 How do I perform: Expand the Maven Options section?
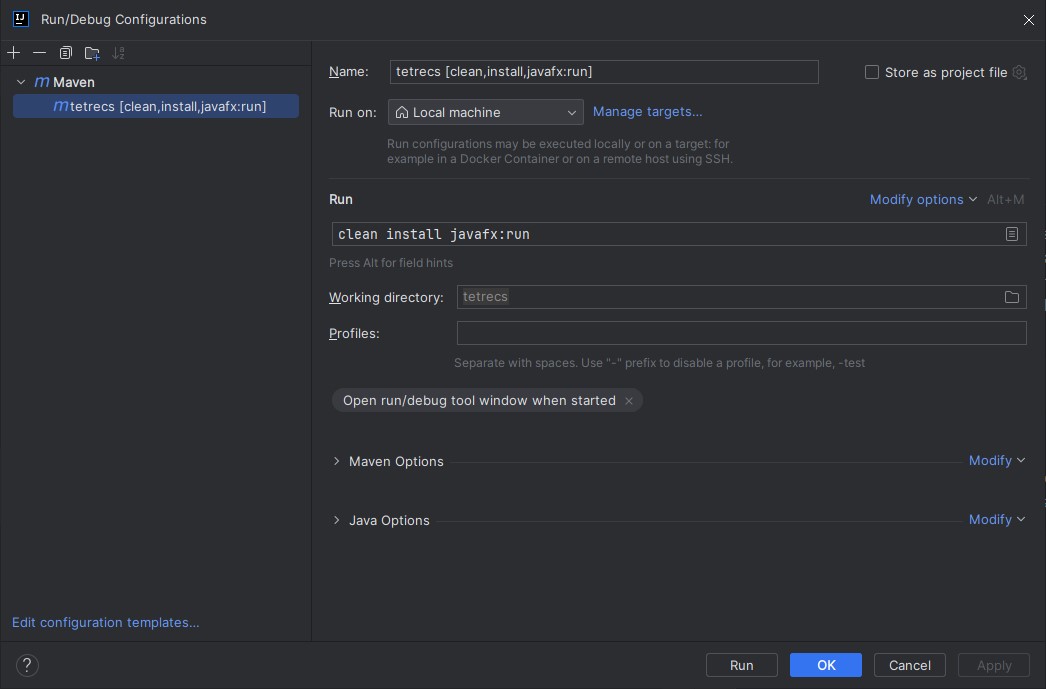(336, 461)
